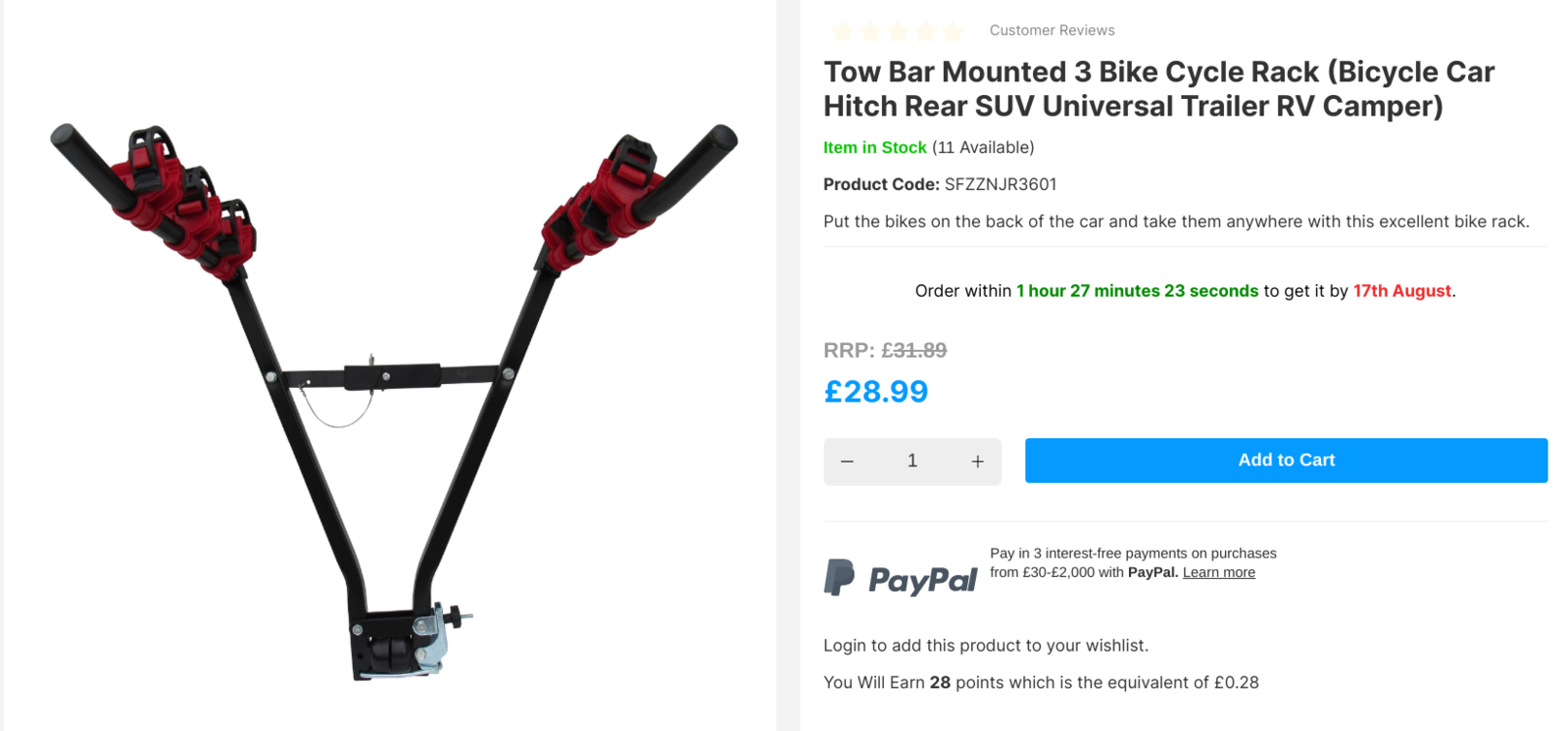This screenshot has height=731, width=1568.
Task: Click the second rating star
Action: (870, 31)
